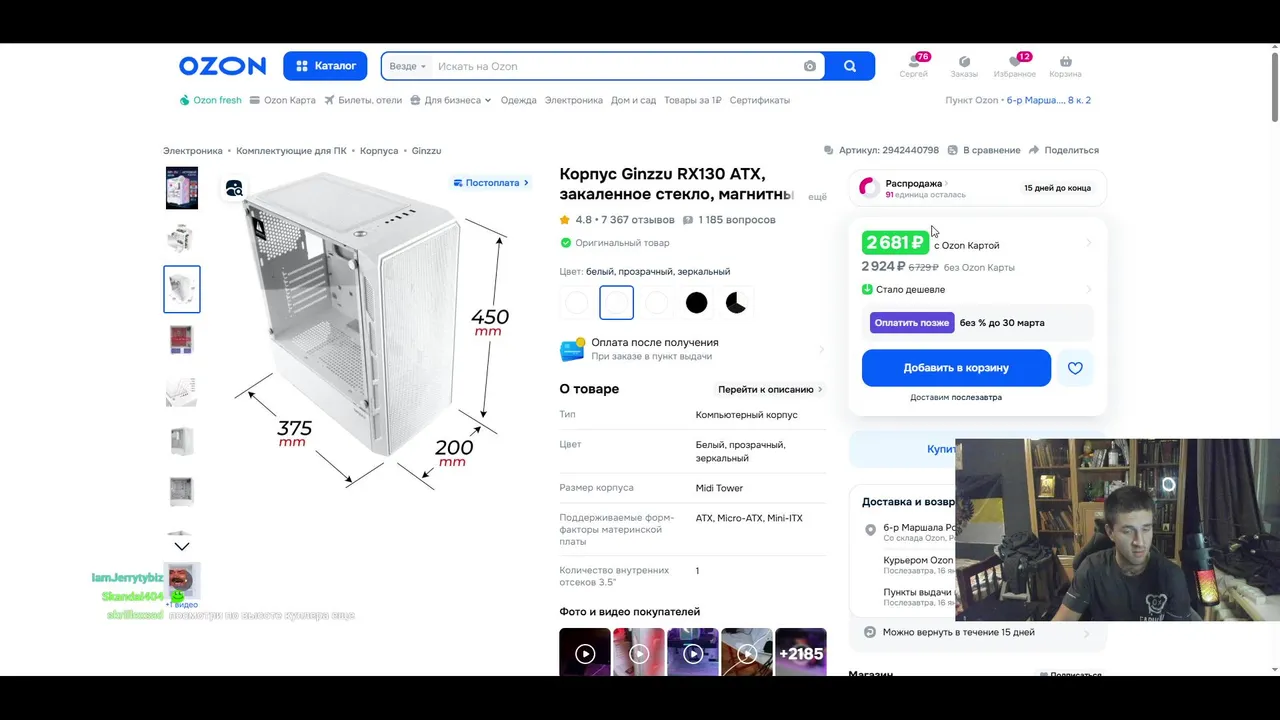Expand the Стало дешевле price info
1280x720 pixels.
(978, 289)
